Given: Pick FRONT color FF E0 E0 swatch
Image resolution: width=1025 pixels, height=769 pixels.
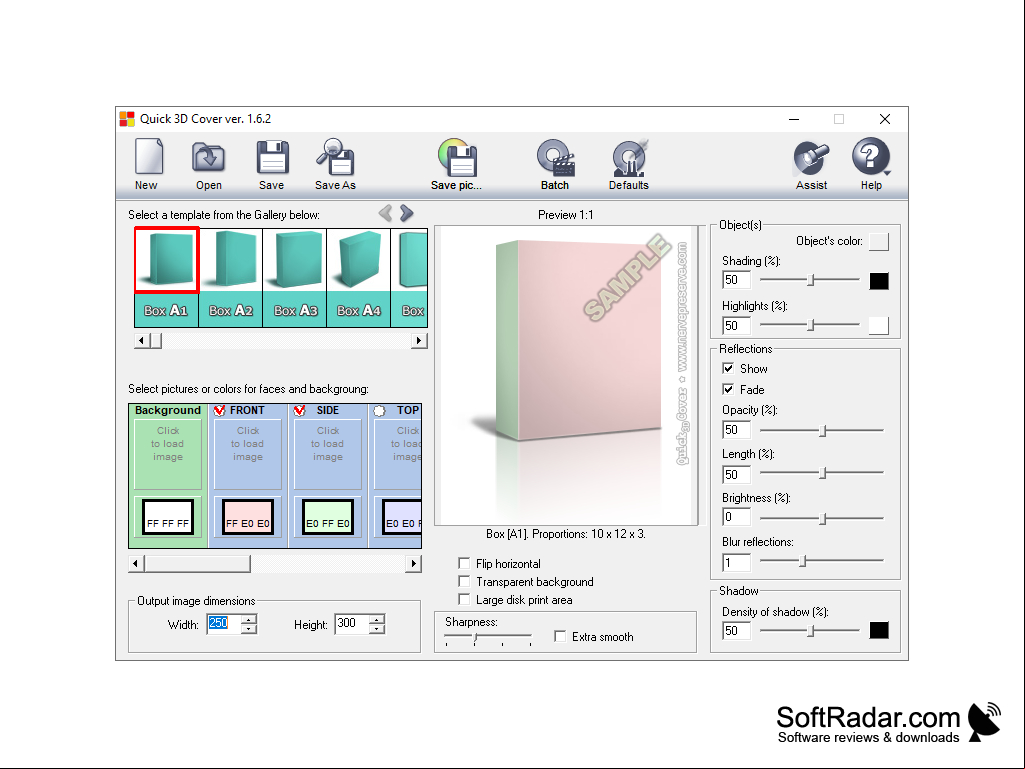Looking at the screenshot, I should (x=248, y=517).
